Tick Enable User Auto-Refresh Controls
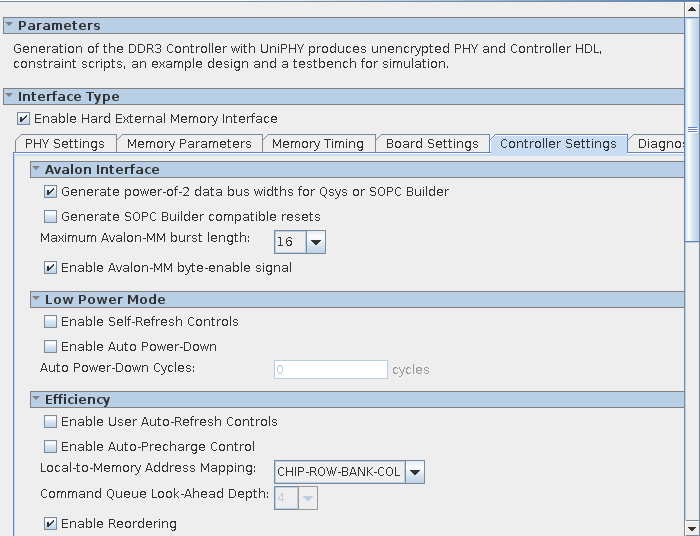The width and height of the screenshot is (700, 536). (x=51, y=422)
